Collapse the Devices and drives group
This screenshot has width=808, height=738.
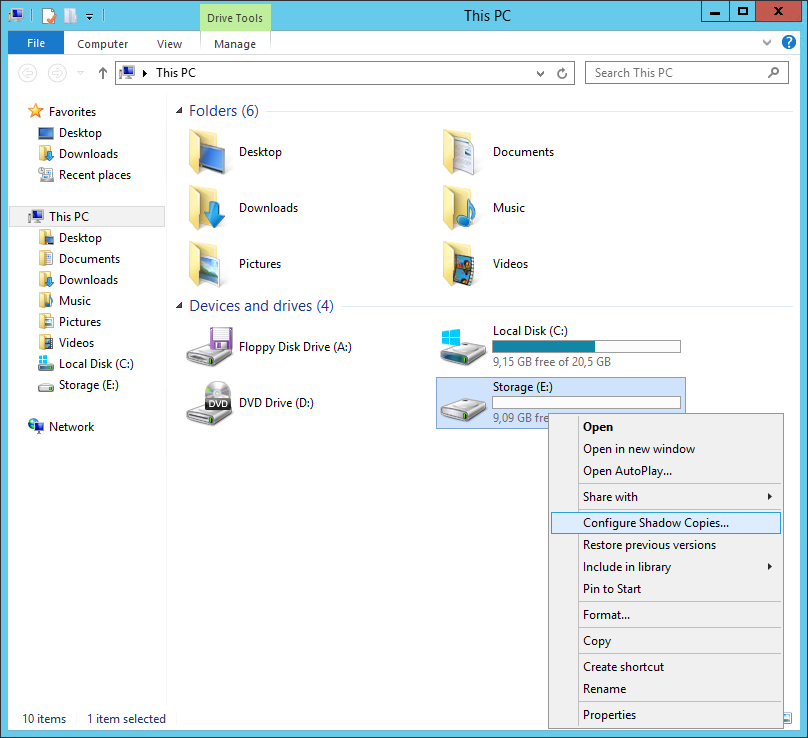[x=179, y=306]
